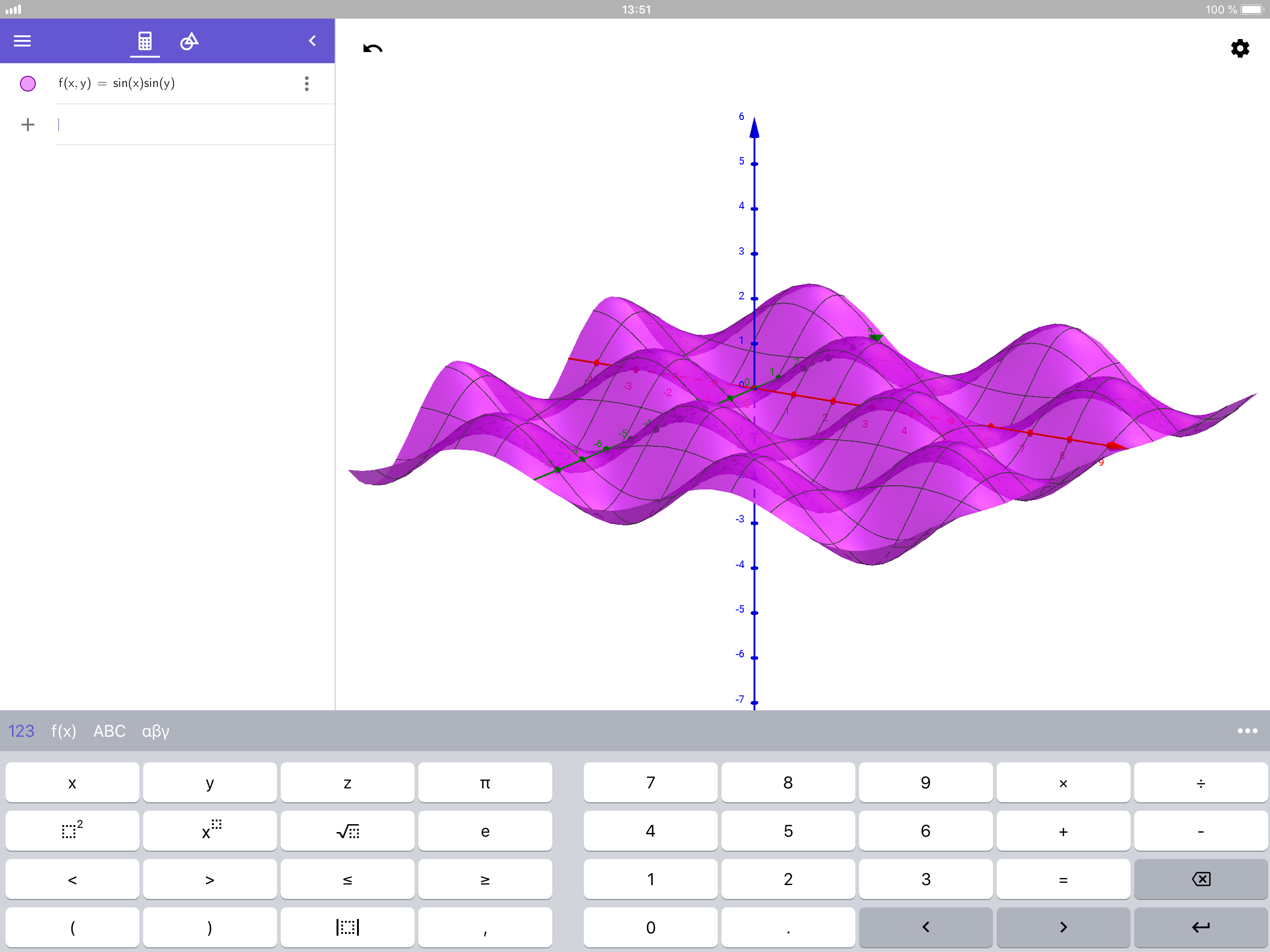Insert a square root template
1270x952 pixels.
347,831
